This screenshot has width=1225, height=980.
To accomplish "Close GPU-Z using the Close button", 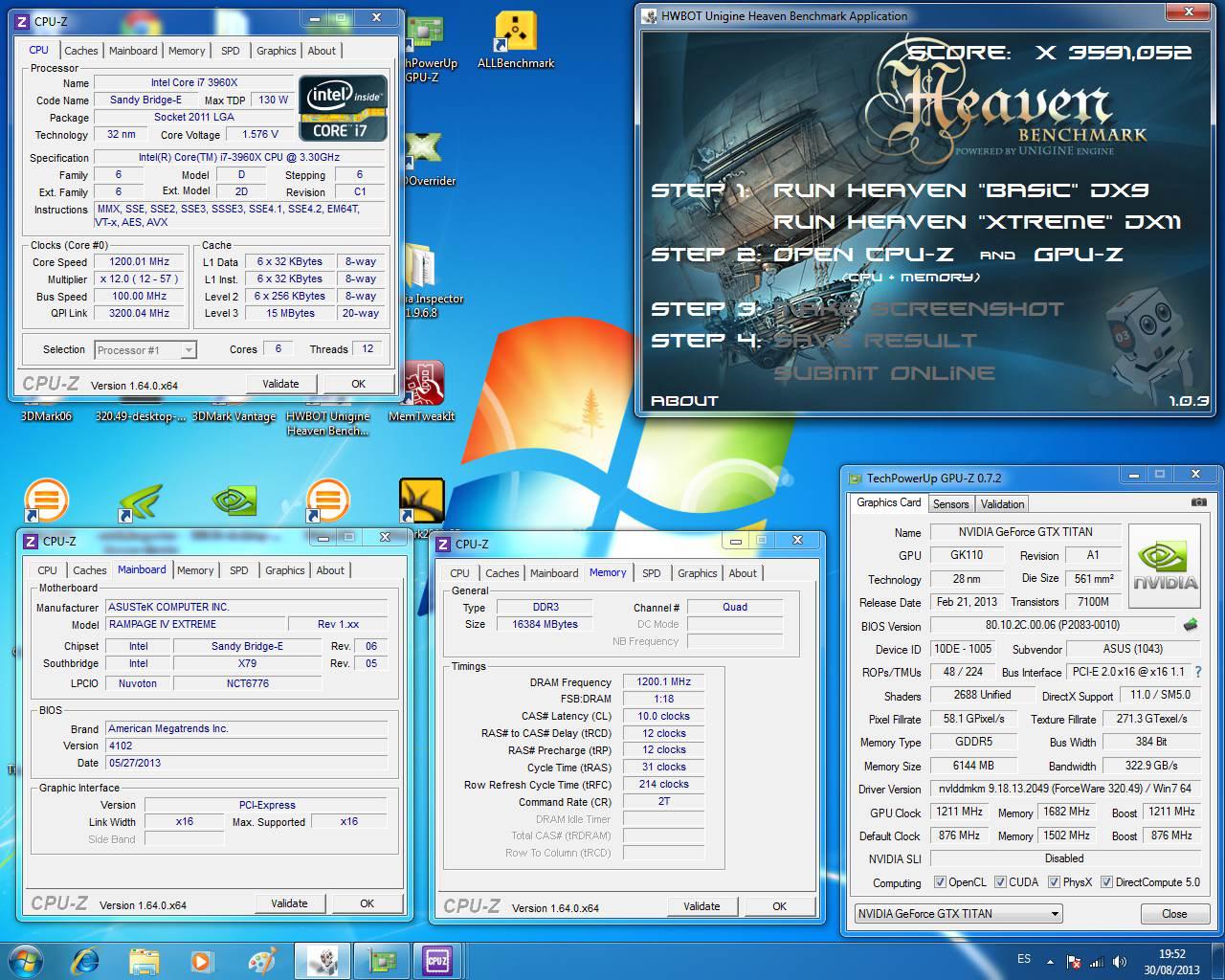I will 1174,914.
